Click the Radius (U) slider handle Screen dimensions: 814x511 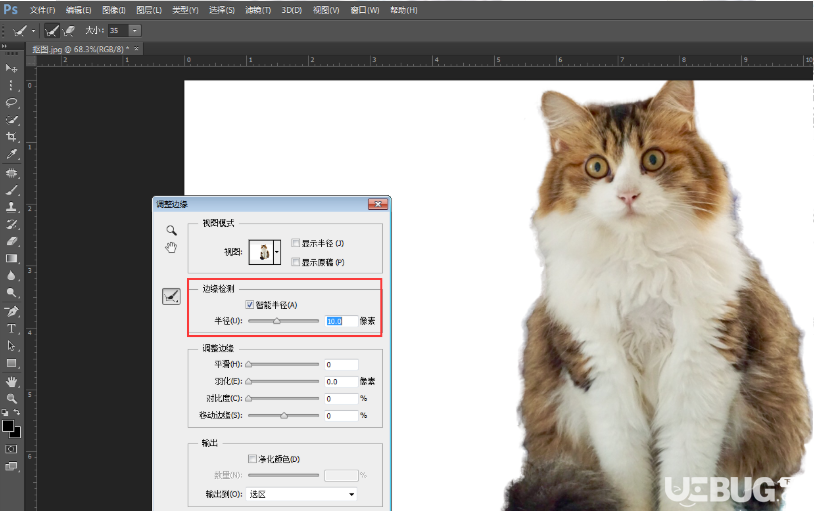pos(277,321)
